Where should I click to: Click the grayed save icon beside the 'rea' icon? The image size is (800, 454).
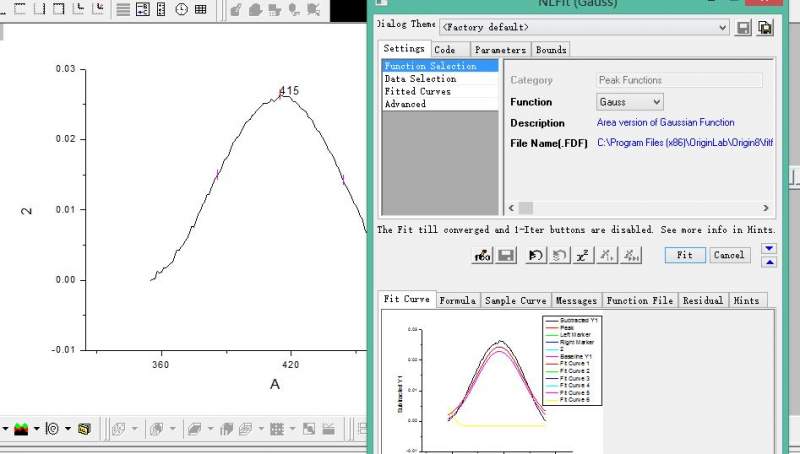click(506, 256)
